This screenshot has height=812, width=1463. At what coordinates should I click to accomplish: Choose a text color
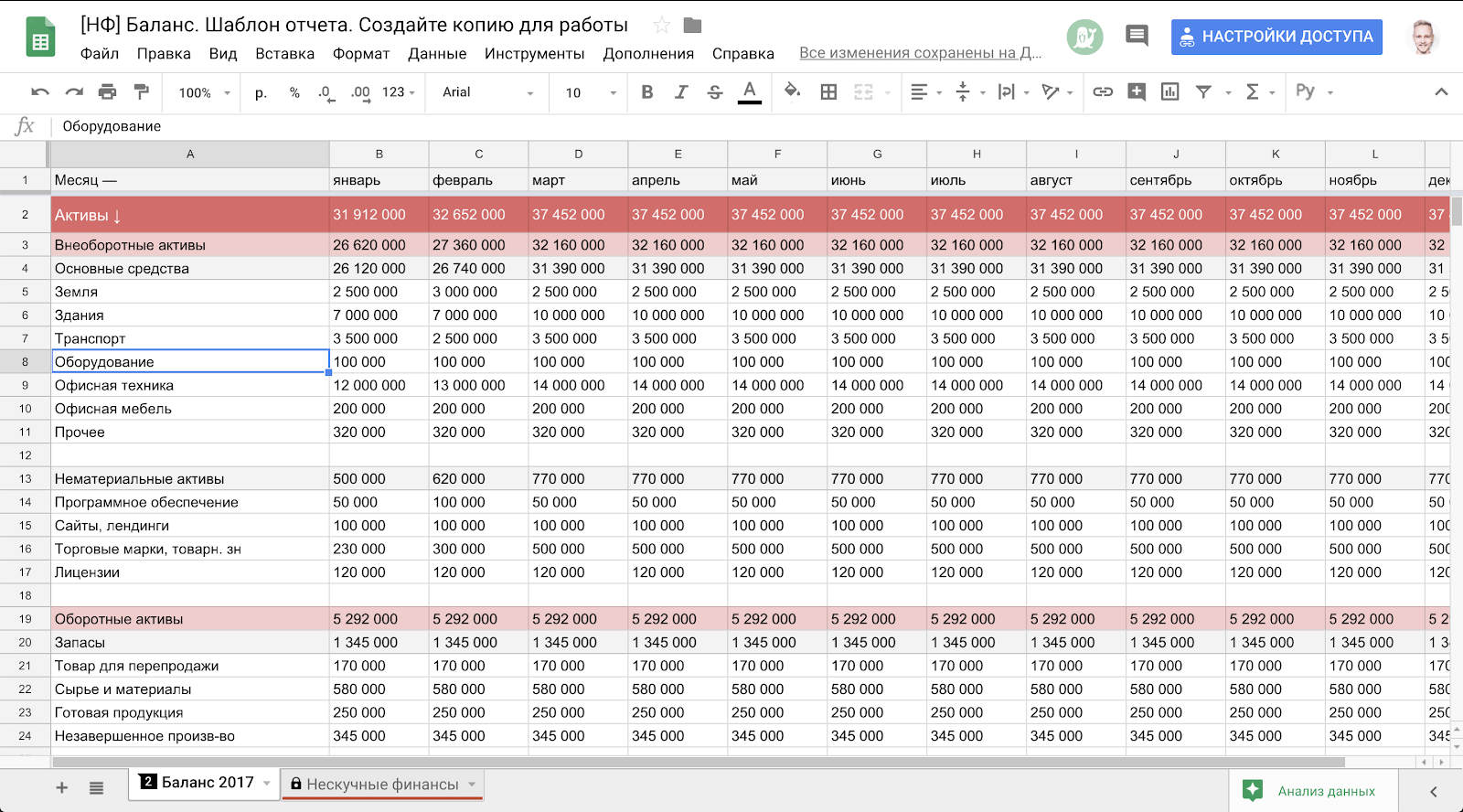click(x=750, y=92)
